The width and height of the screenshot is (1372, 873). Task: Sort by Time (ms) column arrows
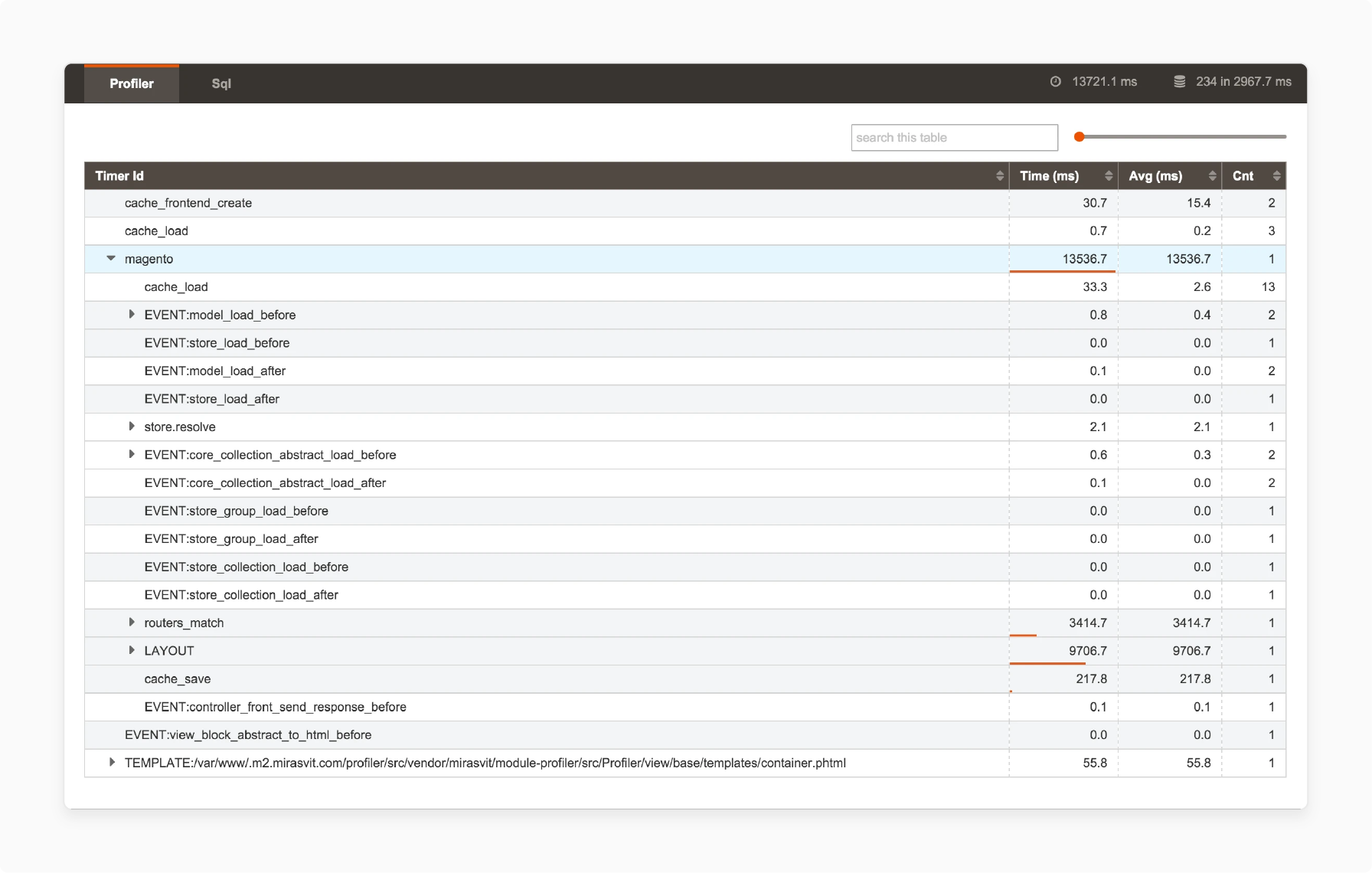[1109, 176]
